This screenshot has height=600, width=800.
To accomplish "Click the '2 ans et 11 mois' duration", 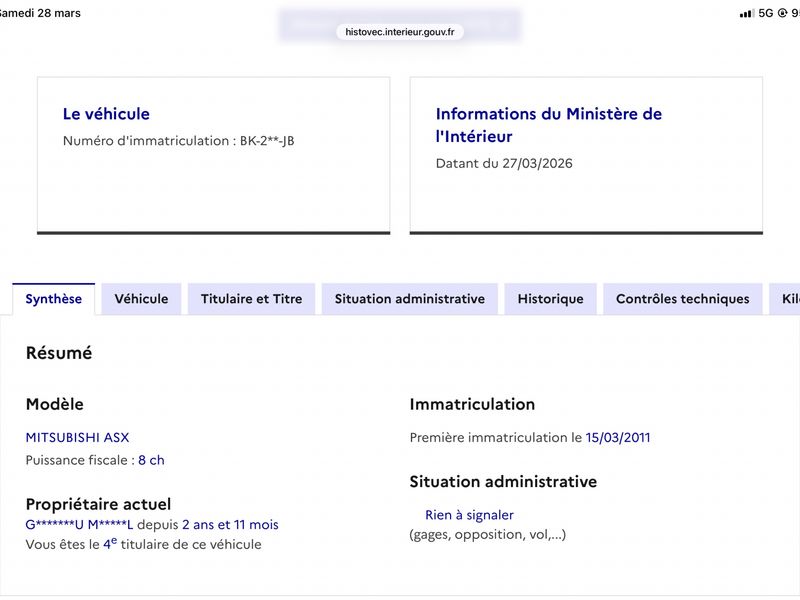I will pyautogui.click(x=230, y=524).
